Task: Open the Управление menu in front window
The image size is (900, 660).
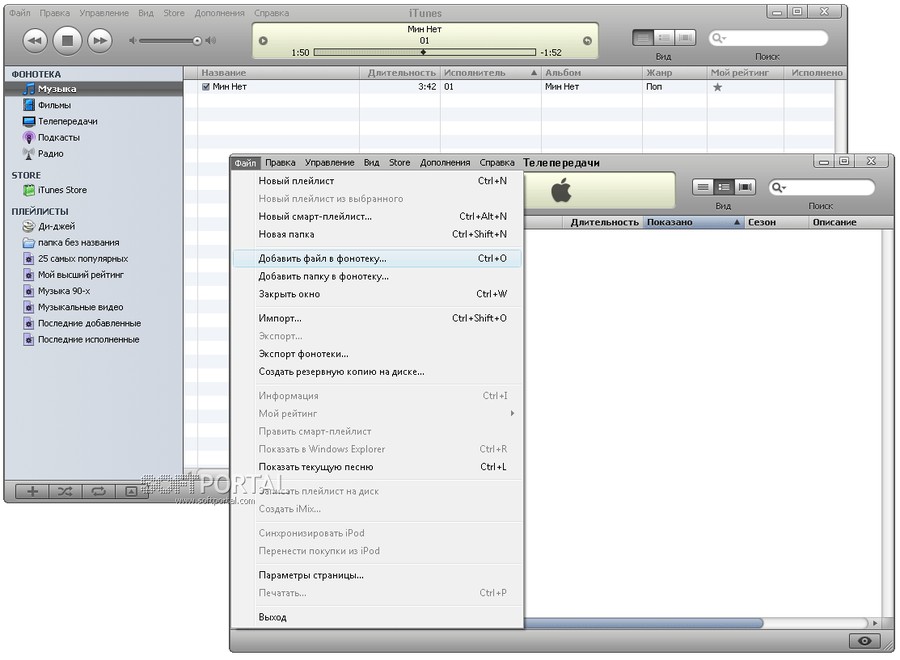Action: tap(329, 163)
